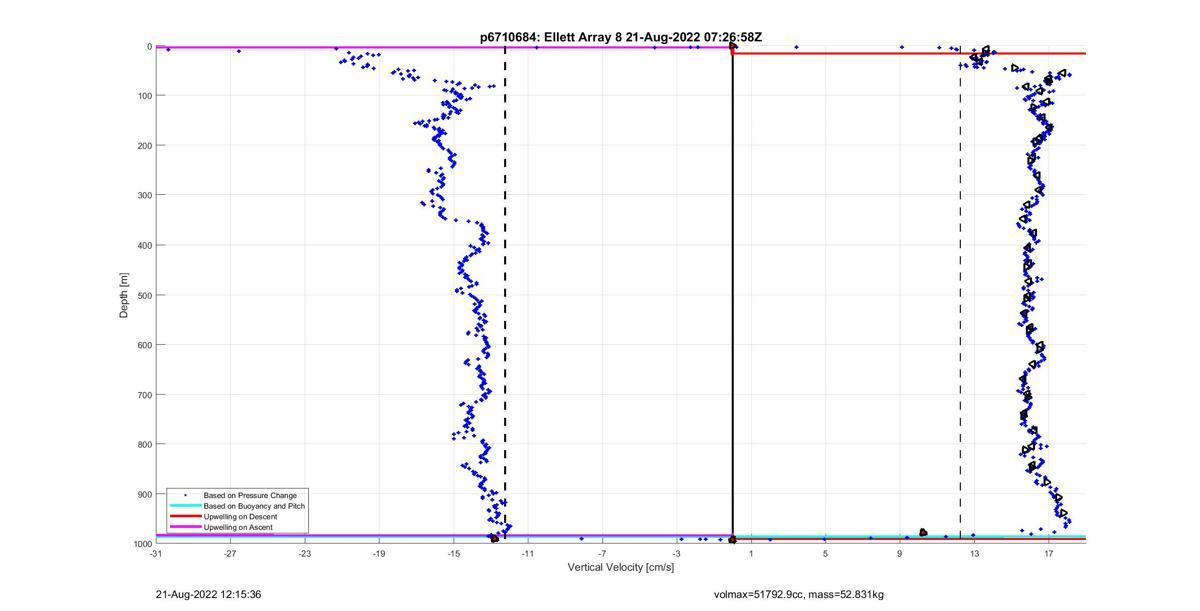Click depth tick label '200'
The image size is (1200, 611).
point(144,145)
